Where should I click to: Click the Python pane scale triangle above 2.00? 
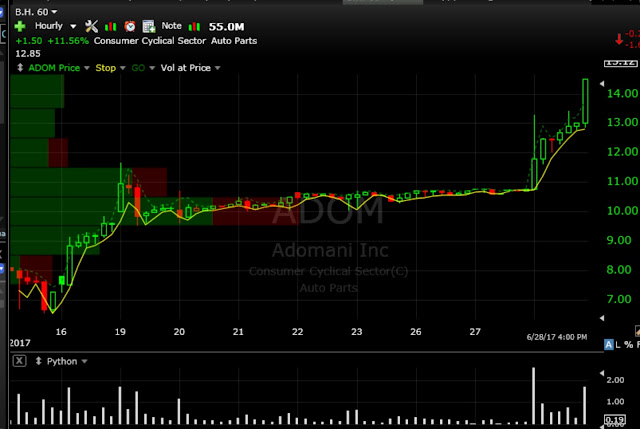[602, 373]
